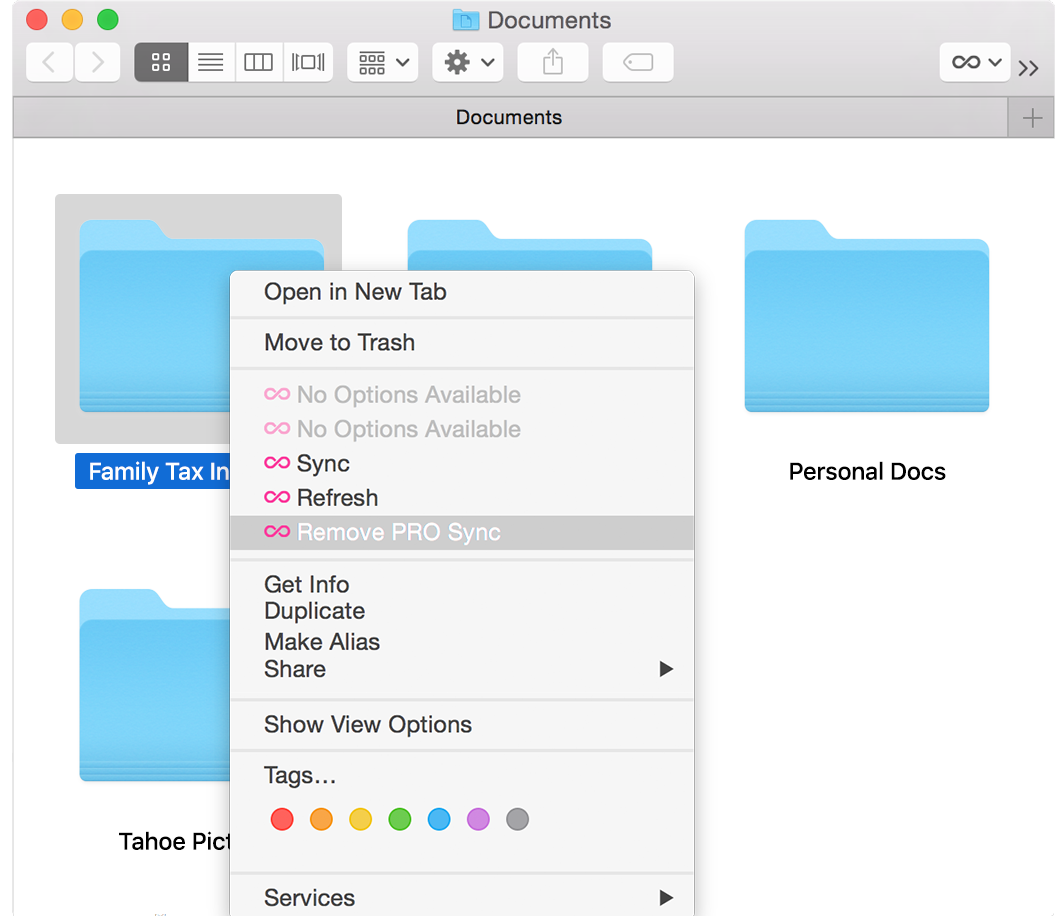Add a new tab with plus button
The height and width of the screenshot is (916, 1064).
1031,118
